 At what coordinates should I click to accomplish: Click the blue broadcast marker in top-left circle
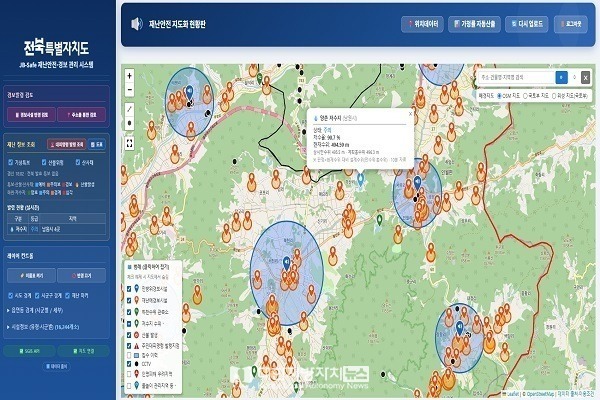coord(189,92)
